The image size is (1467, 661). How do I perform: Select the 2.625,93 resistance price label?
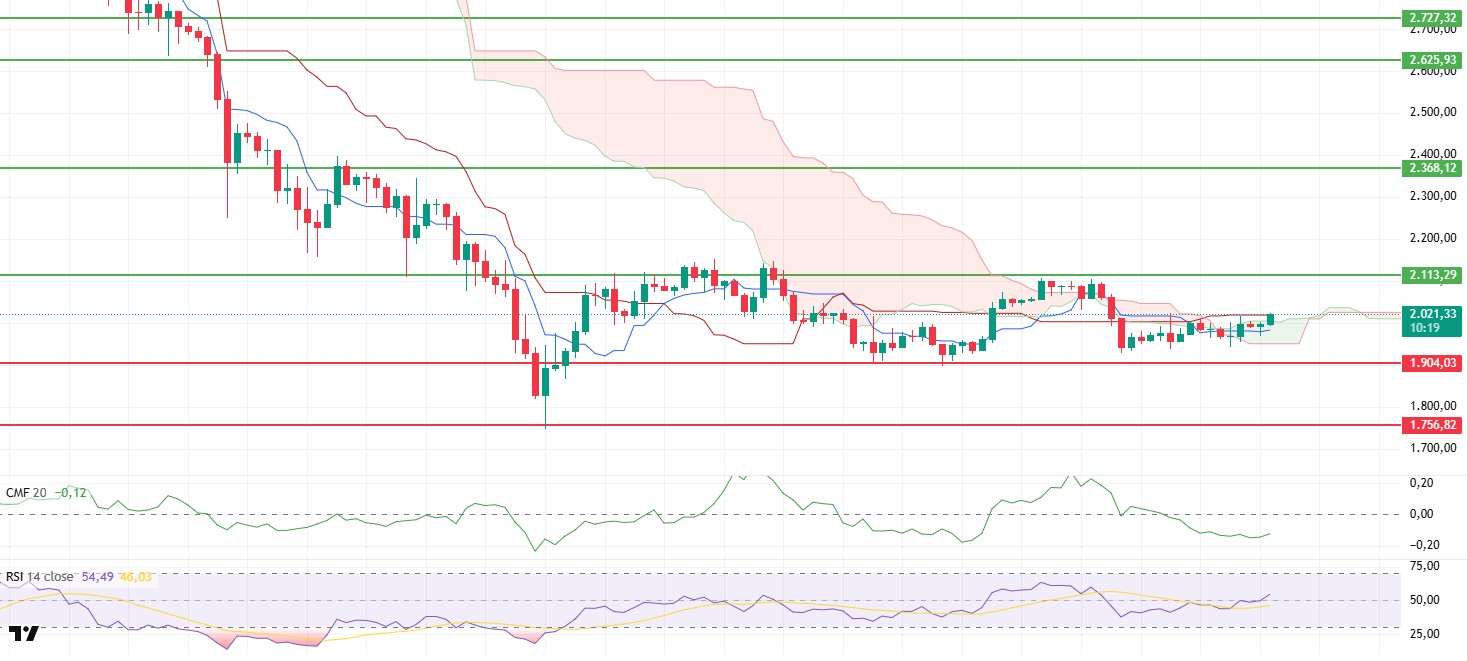(x=1431, y=60)
